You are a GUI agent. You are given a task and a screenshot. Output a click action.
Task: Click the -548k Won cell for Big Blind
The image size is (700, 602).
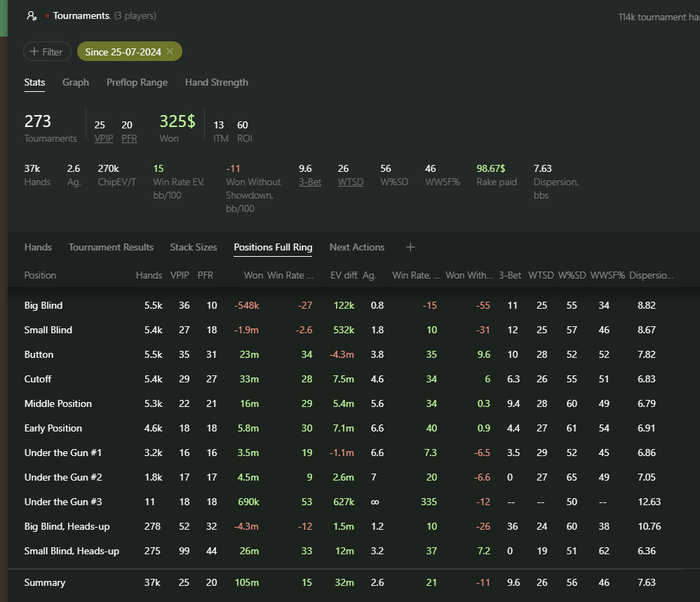247,305
